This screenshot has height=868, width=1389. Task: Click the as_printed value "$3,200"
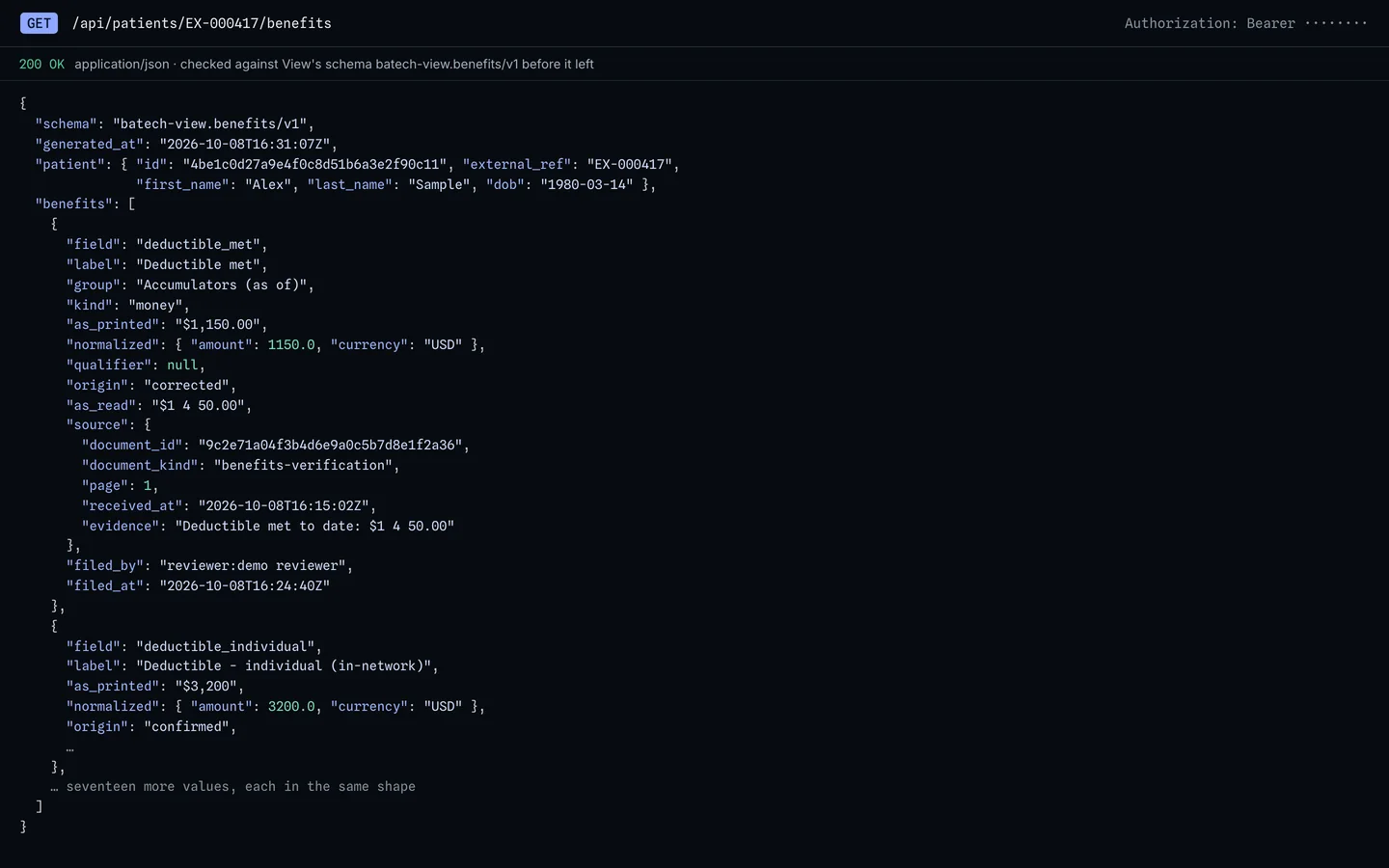click(x=205, y=686)
